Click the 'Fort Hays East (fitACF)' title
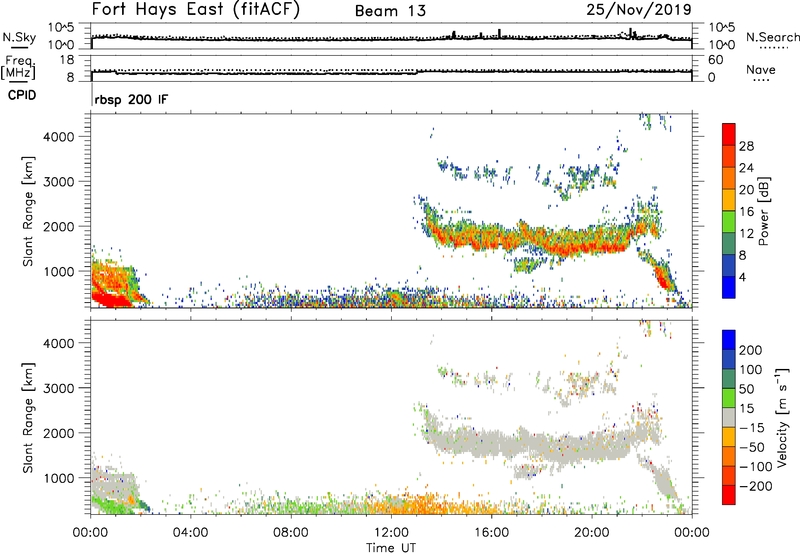This screenshot has width=800, height=554. tap(196, 9)
